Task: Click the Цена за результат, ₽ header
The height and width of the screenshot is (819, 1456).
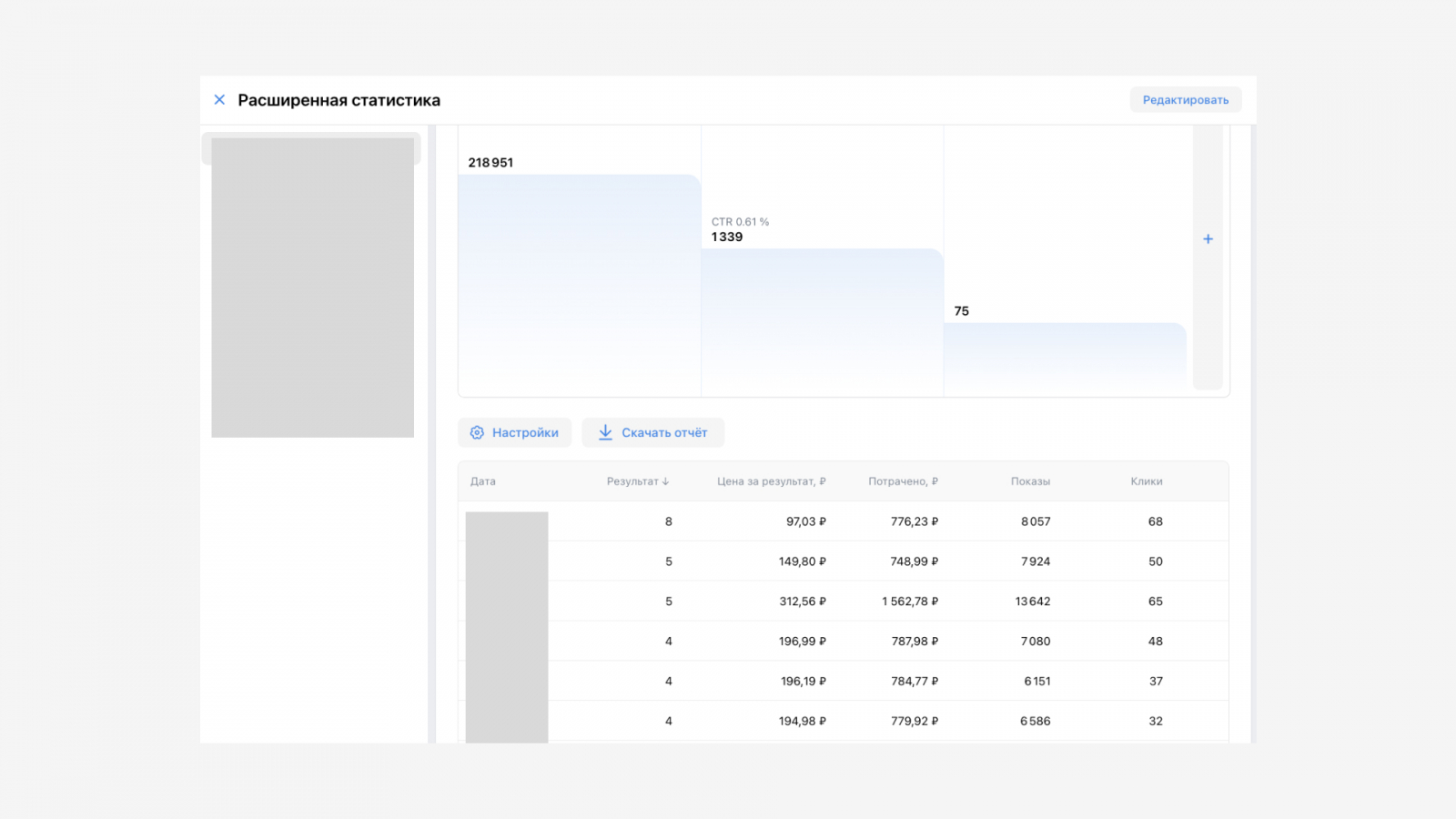Action: pos(772,481)
